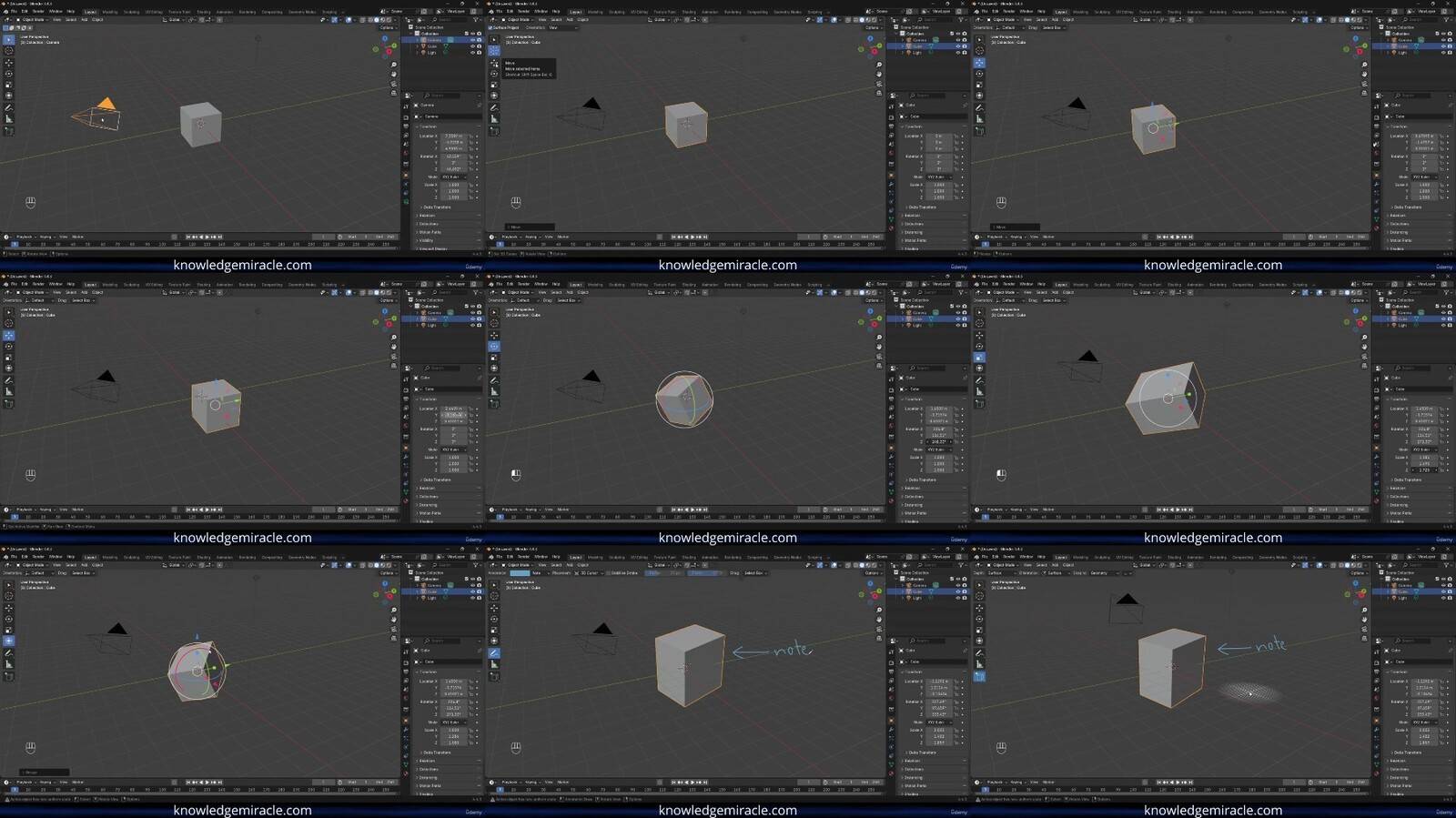Click the pan hand icon in center viewport

click(x=879, y=347)
